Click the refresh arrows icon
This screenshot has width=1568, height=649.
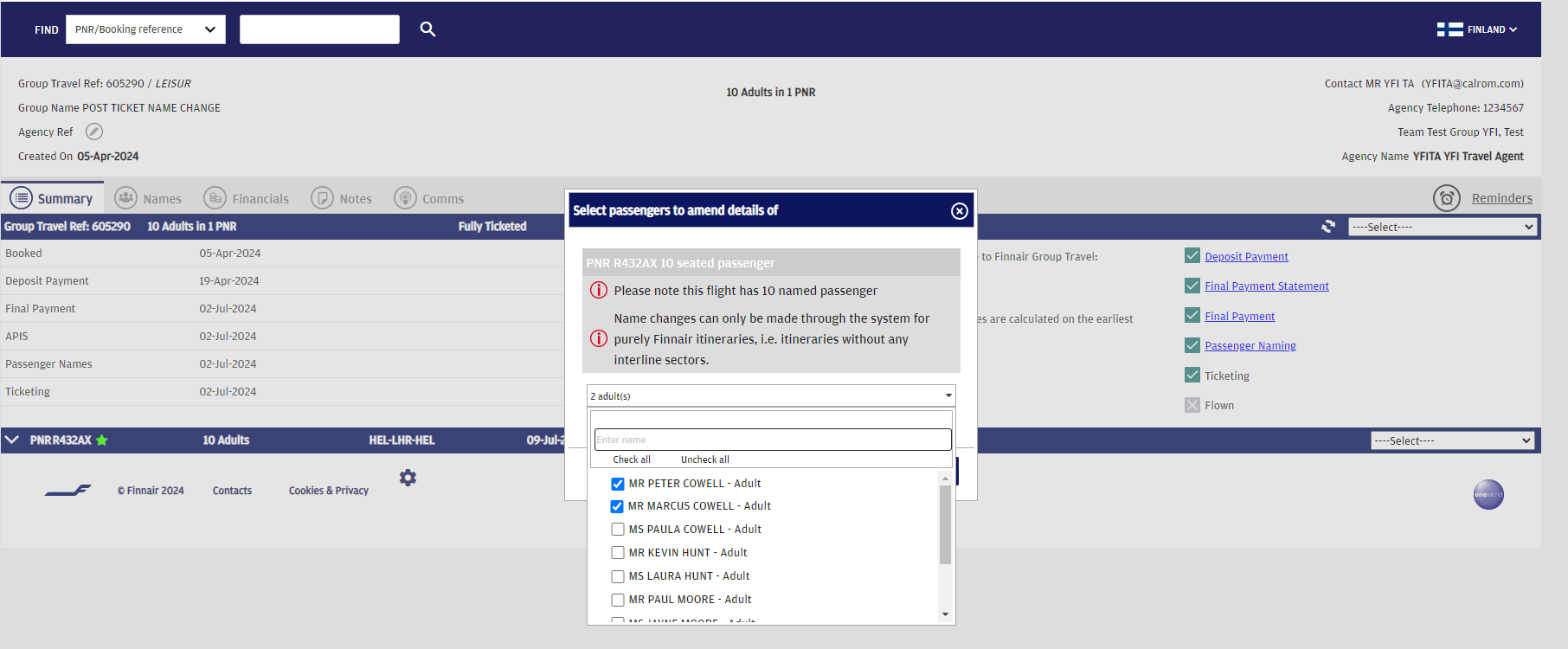(1328, 227)
